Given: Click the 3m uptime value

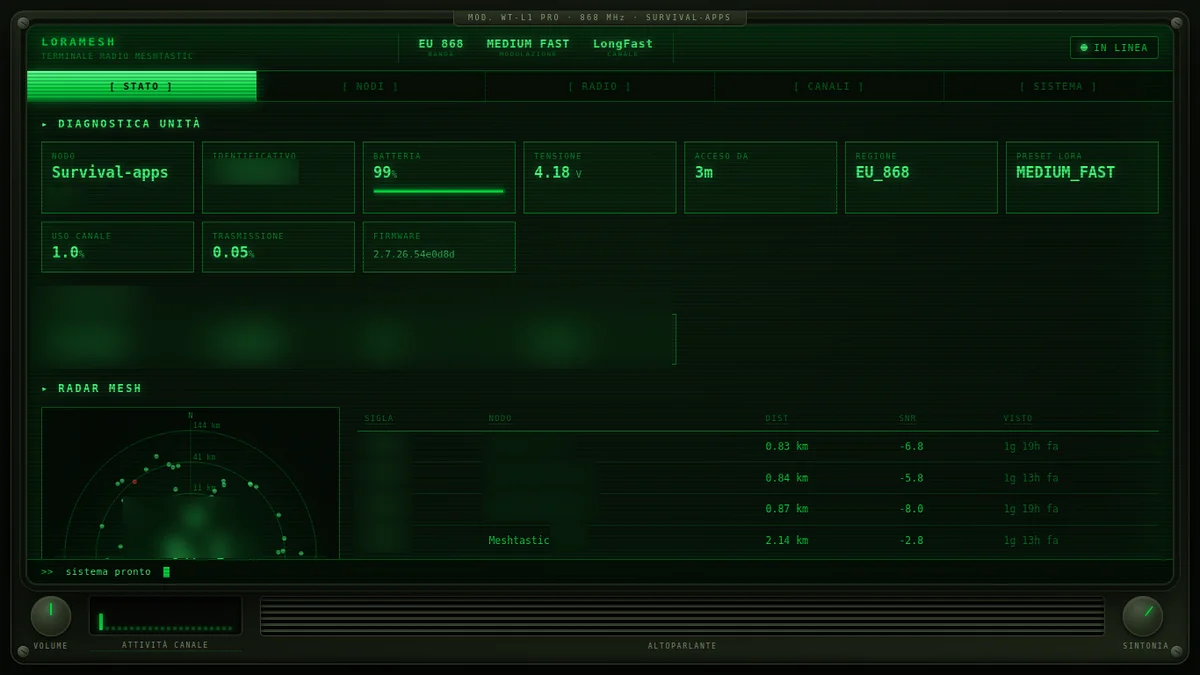Looking at the screenshot, I should 704,173.
